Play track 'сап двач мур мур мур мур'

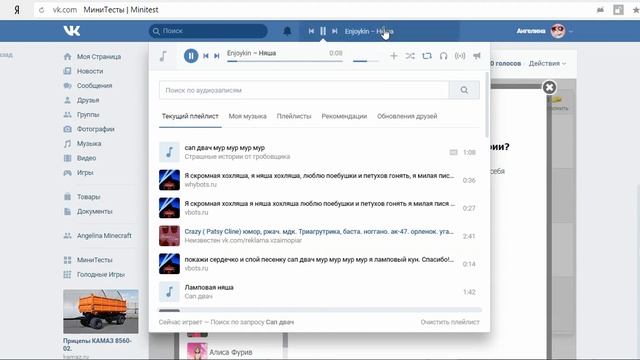pos(319,152)
